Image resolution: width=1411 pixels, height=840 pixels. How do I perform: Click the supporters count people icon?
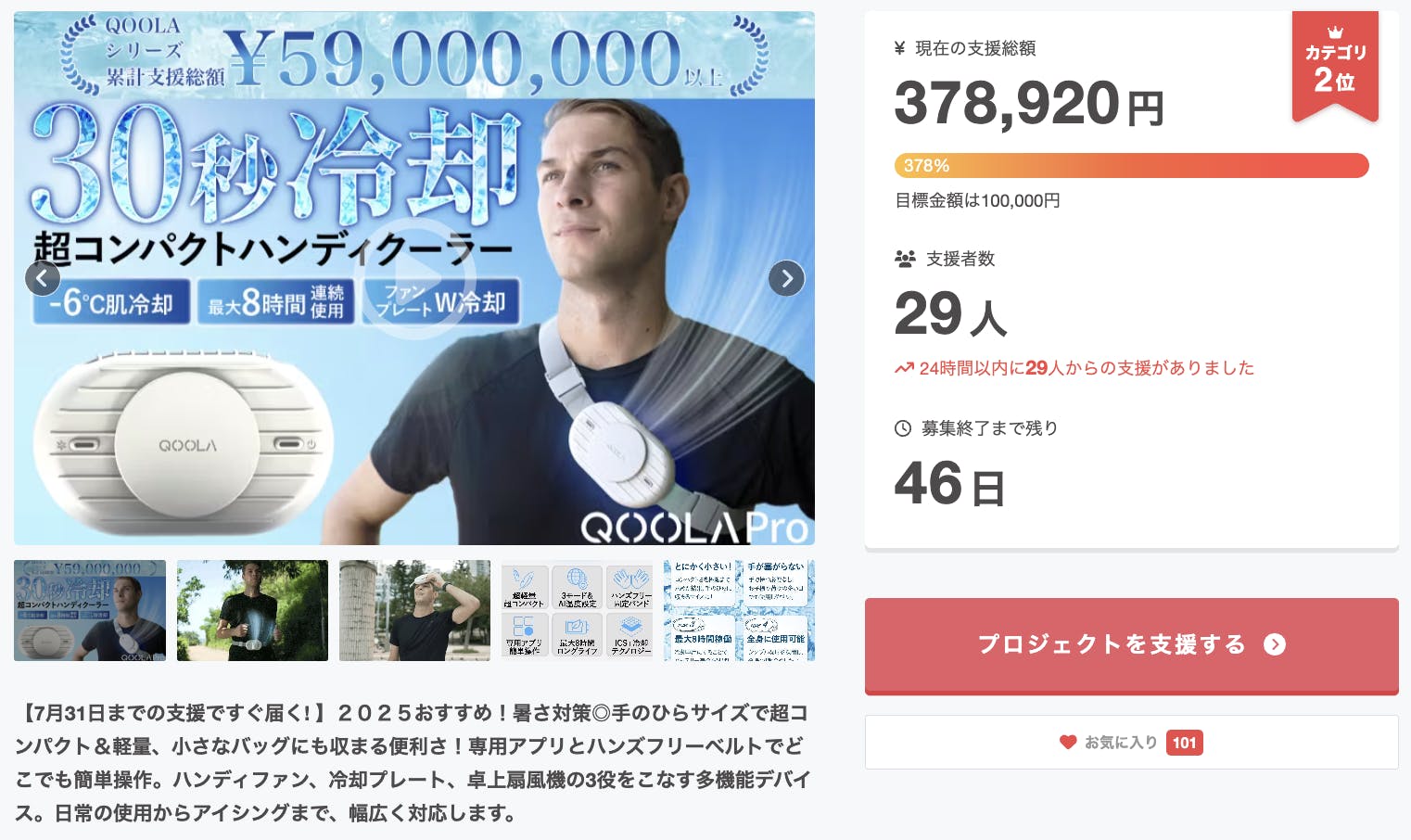point(905,260)
